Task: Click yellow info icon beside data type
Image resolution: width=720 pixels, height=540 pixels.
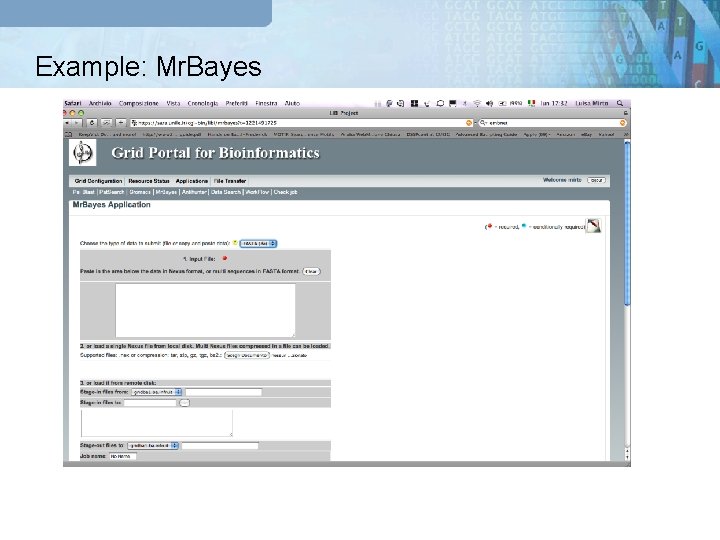Action: click(235, 242)
